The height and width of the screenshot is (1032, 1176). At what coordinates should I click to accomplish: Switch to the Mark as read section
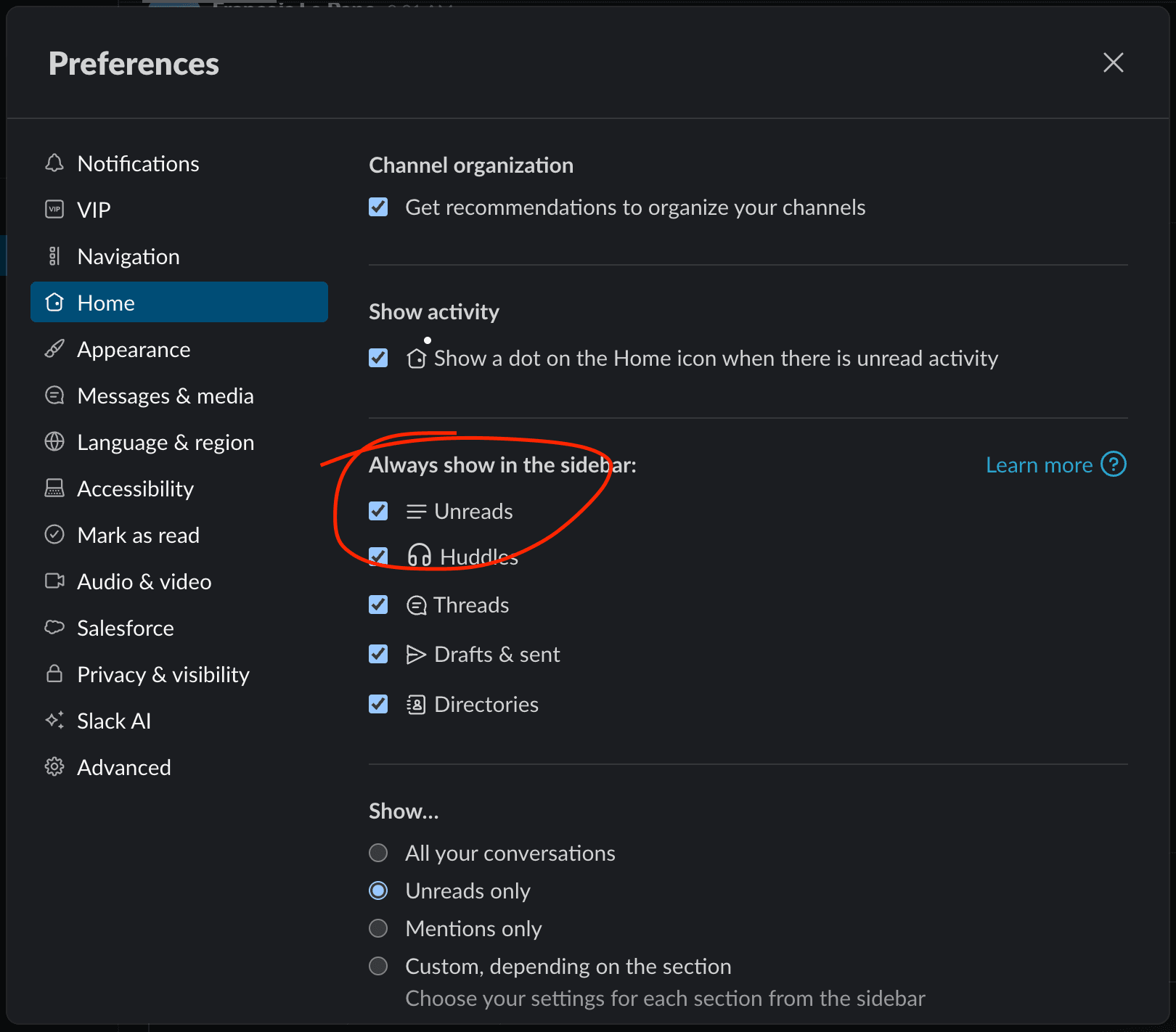click(x=138, y=535)
